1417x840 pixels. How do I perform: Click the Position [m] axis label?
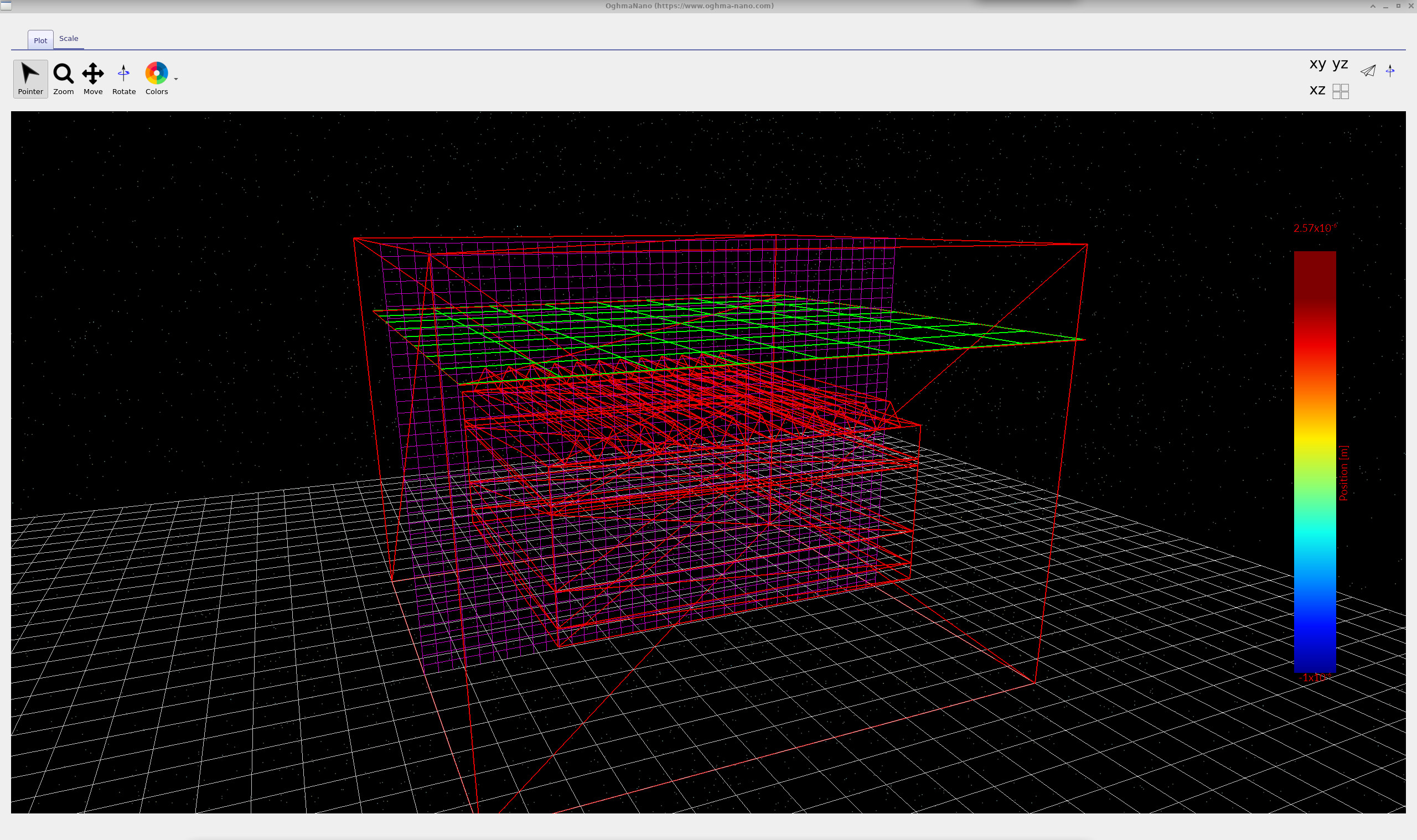pyautogui.click(x=1344, y=473)
